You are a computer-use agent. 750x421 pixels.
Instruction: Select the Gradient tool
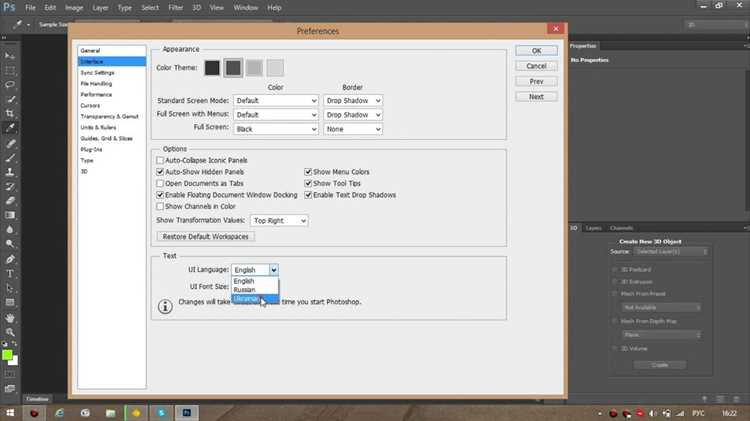[10, 215]
